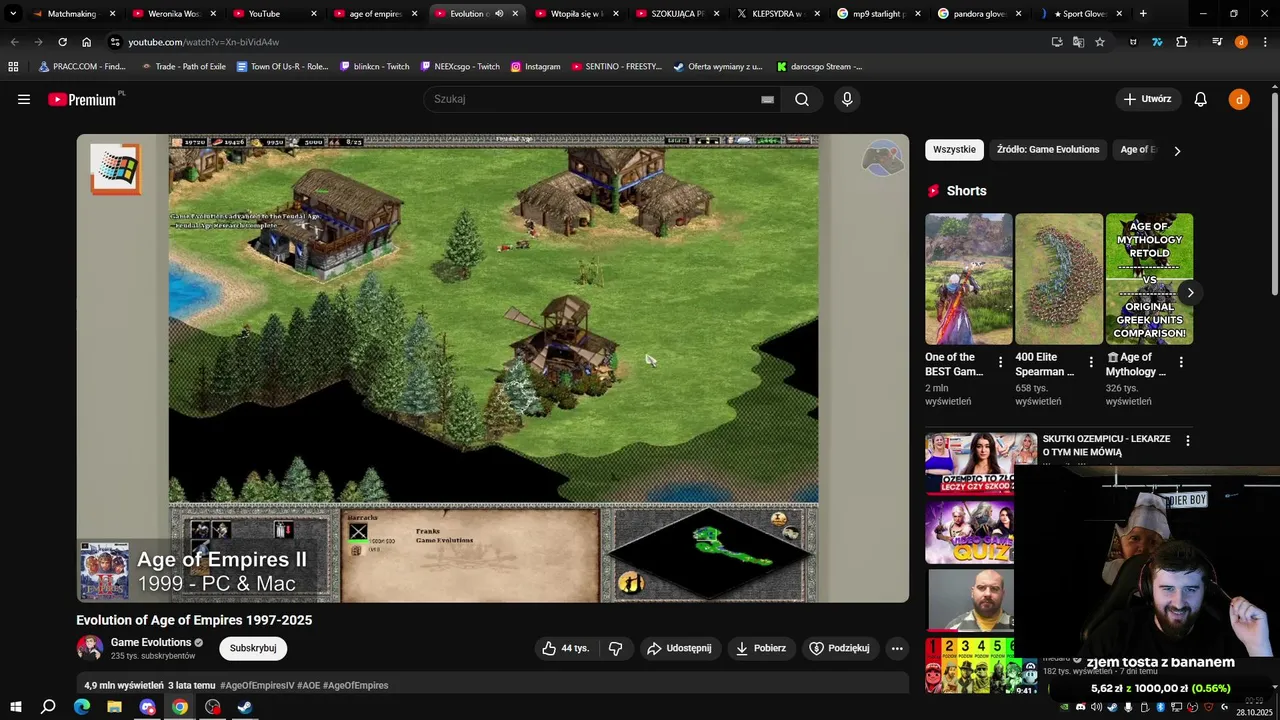Open 'Trade - Path of Exile' bookmark
The width and height of the screenshot is (1280, 720).
(183, 66)
